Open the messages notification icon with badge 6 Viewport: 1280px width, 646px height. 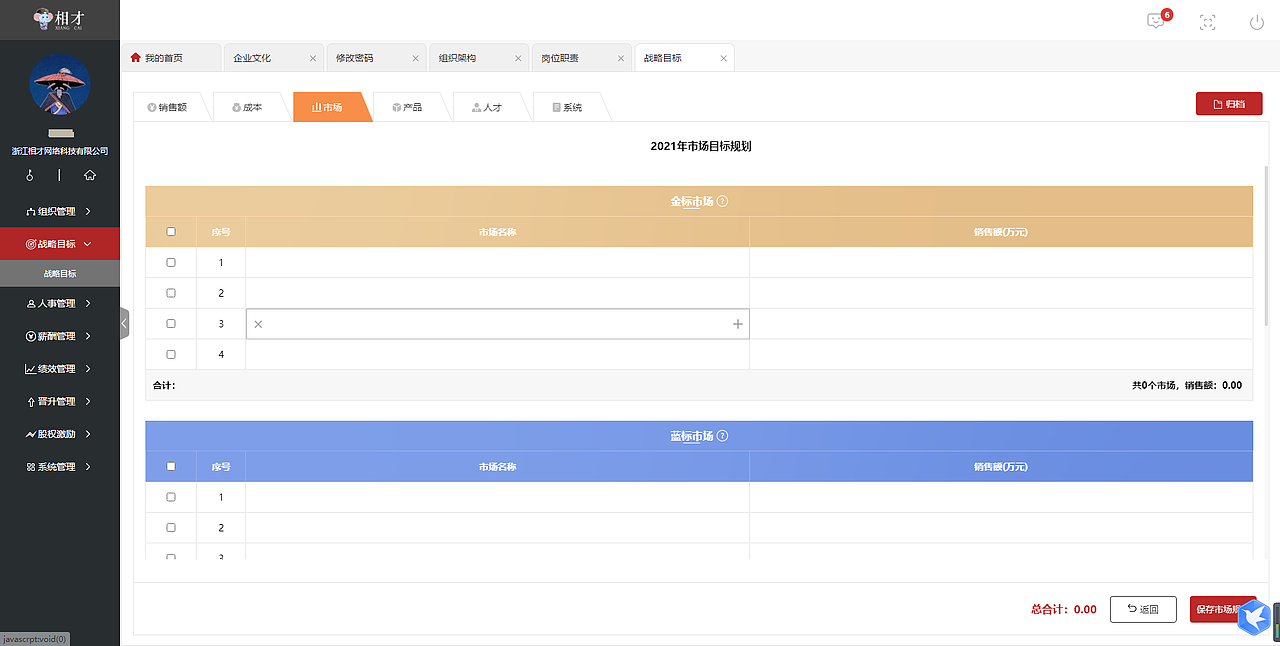[x=1156, y=20]
